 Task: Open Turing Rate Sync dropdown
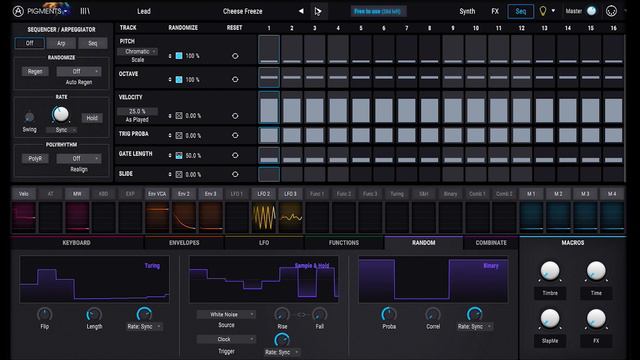pos(144,327)
